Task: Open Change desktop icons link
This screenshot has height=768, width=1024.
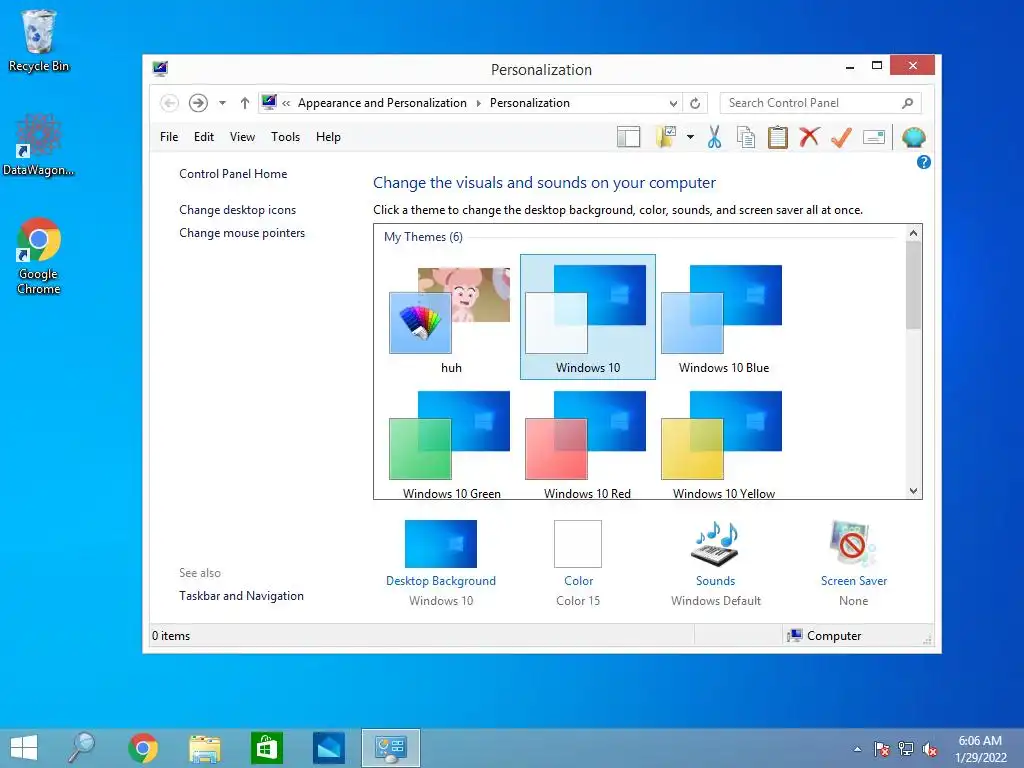Action: point(238,210)
